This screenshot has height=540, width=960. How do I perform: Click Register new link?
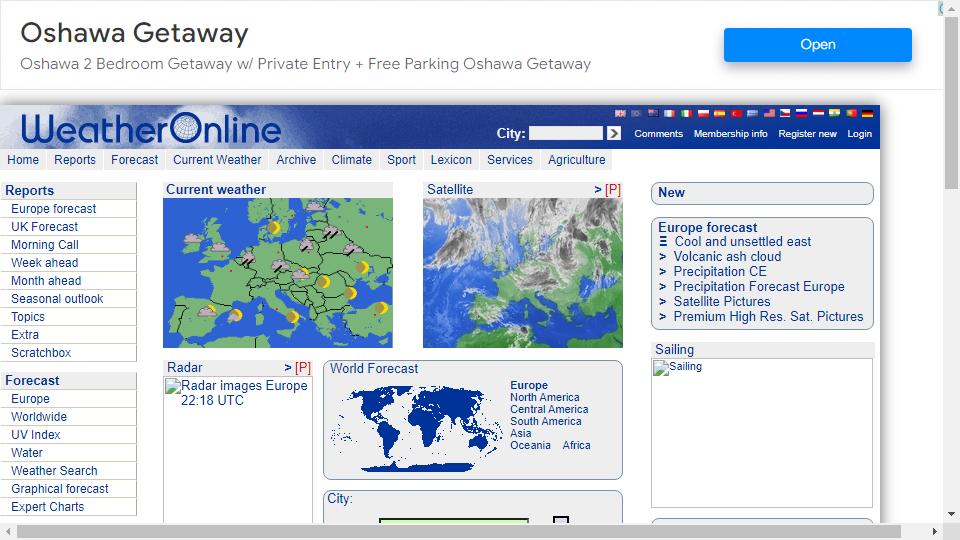point(807,133)
